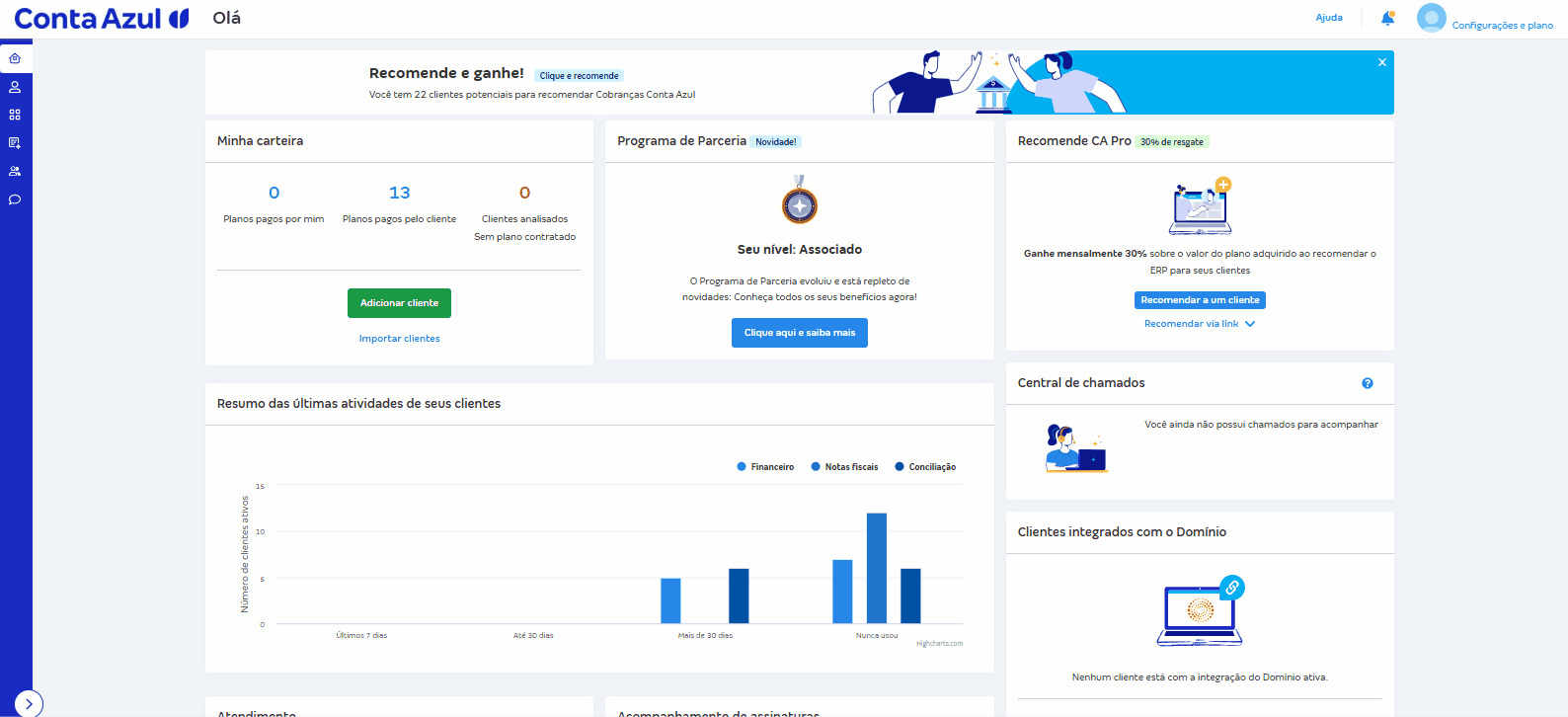Image resolution: width=1568 pixels, height=717 pixels.
Task: Open the team users icon in sidebar
Action: click(15, 171)
